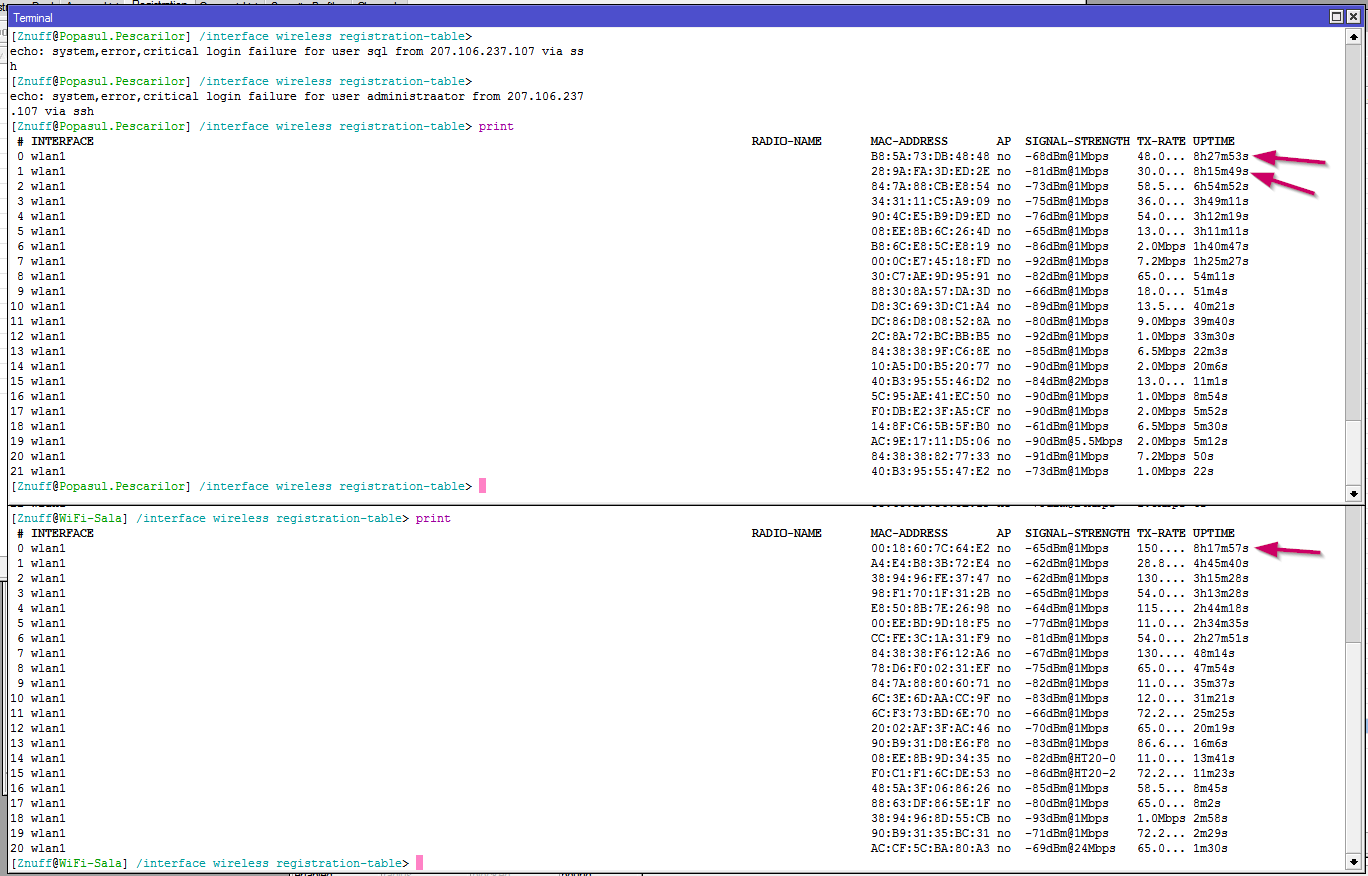Click MAC address 84:38:38:9F:C6:8E

pos(930,351)
